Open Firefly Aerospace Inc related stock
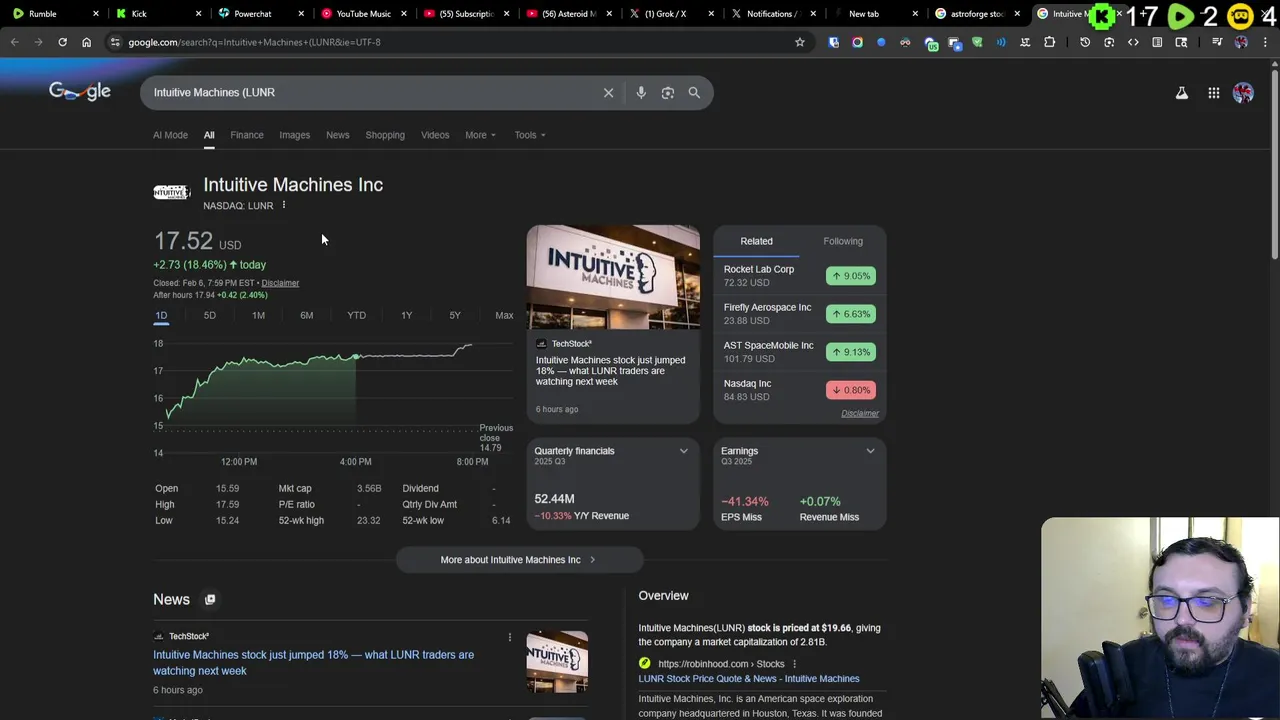The height and width of the screenshot is (720, 1280). (799, 314)
